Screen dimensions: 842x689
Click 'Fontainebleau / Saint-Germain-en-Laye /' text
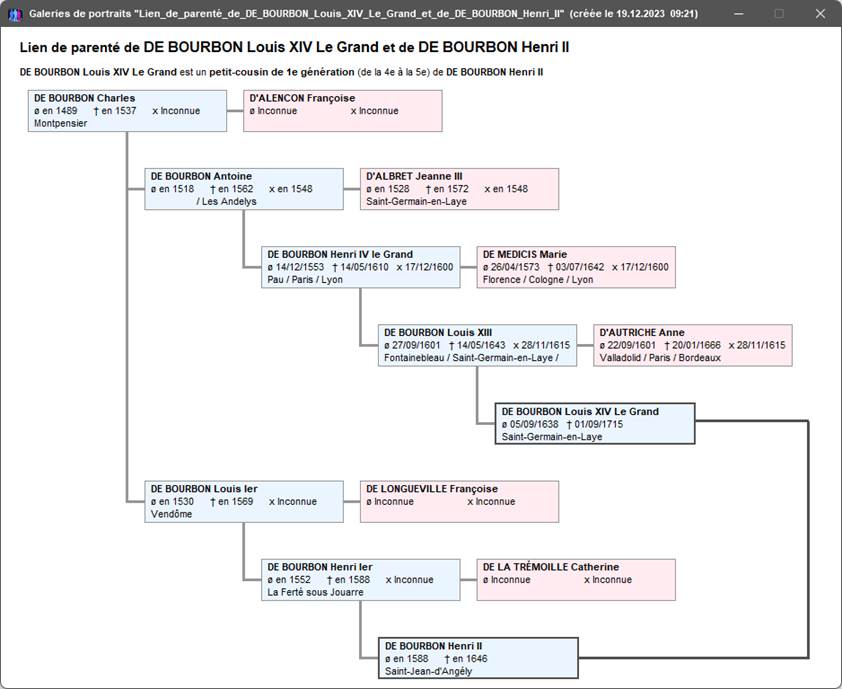click(x=471, y=358)
